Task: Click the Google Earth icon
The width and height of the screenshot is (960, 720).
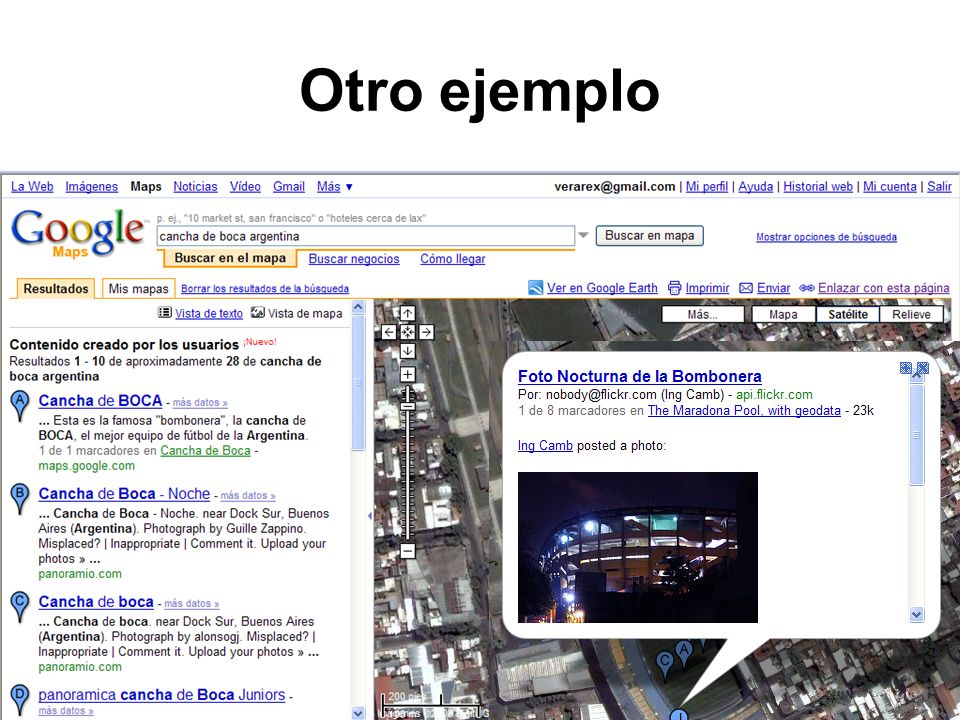Action: [536, 288]
